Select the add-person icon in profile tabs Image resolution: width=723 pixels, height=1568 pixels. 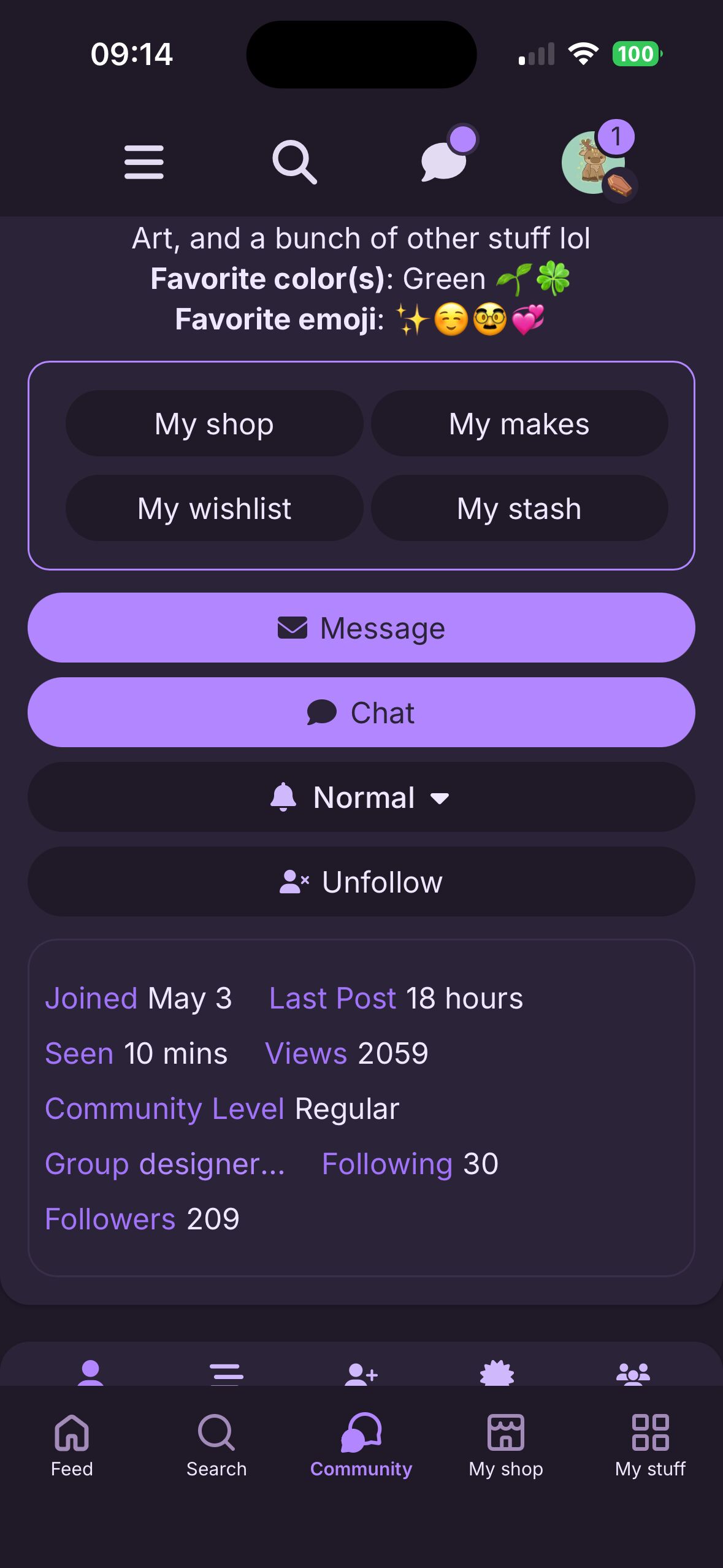(361, 1373)
